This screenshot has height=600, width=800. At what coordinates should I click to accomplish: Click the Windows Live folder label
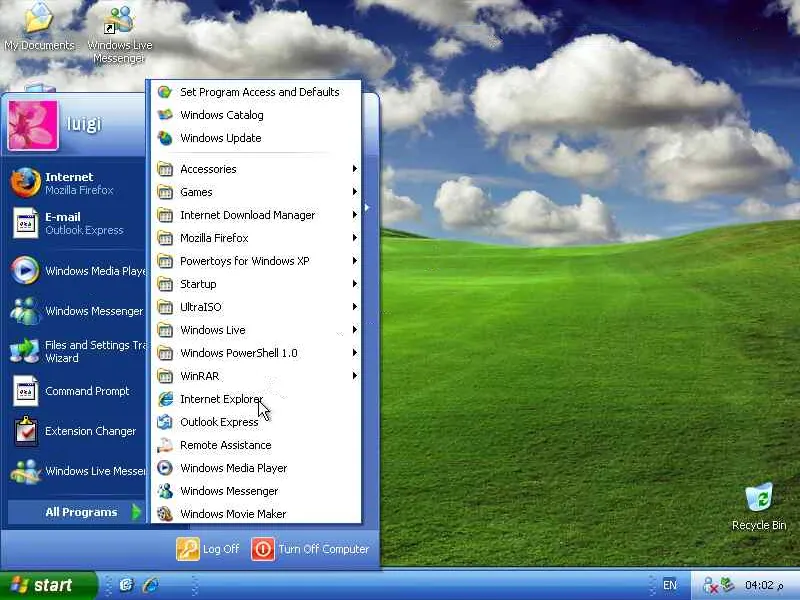213,330
